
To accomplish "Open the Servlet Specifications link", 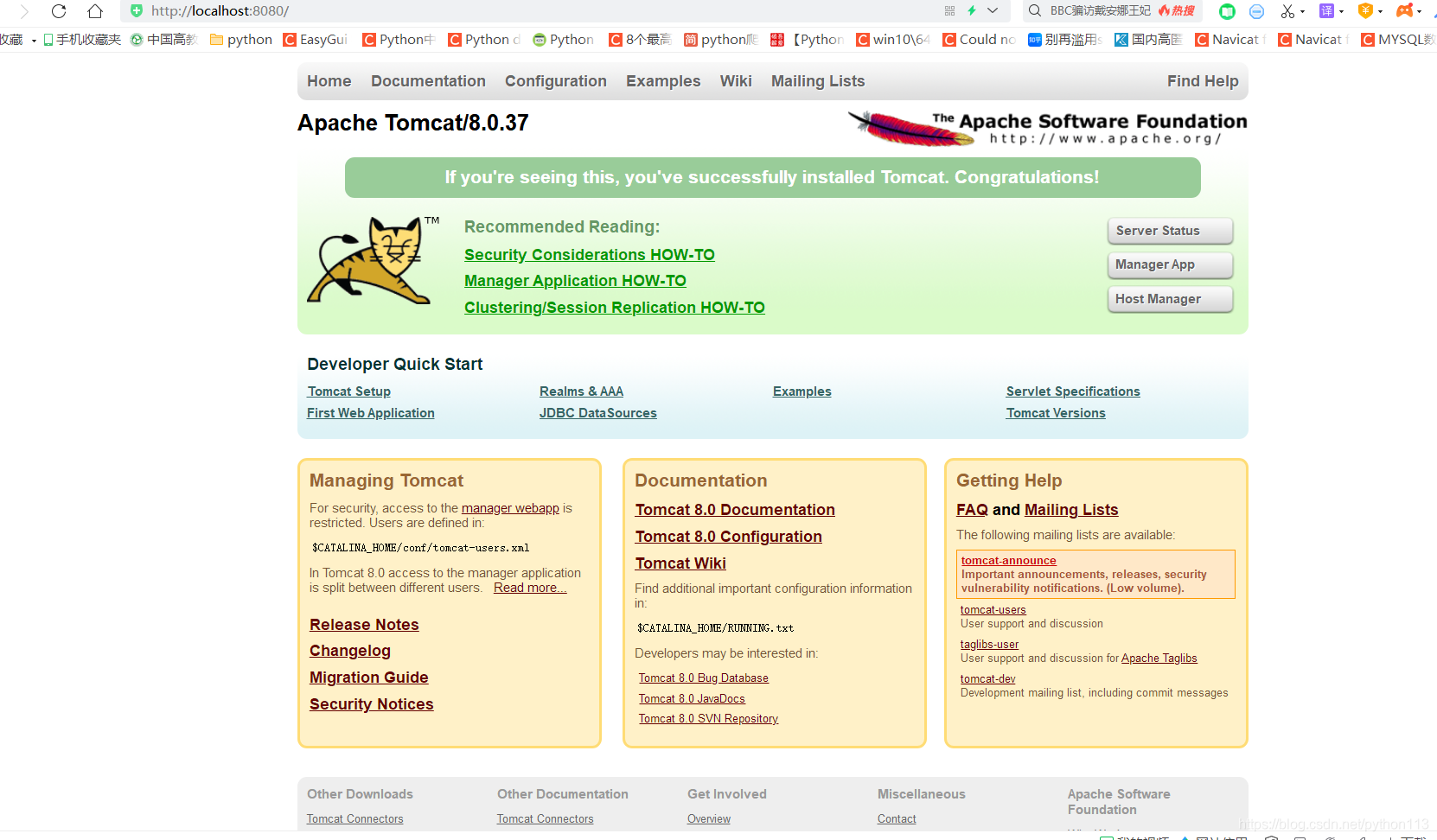I will (1073, 391).
